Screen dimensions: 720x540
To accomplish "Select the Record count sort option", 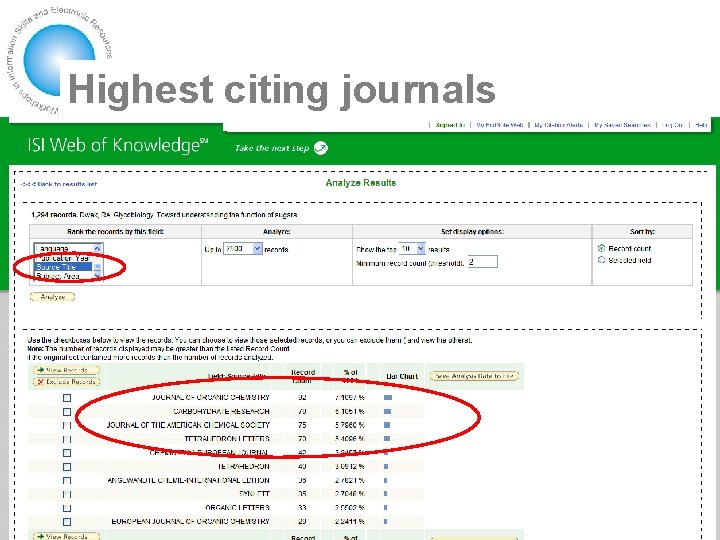I will pos(601,248).
